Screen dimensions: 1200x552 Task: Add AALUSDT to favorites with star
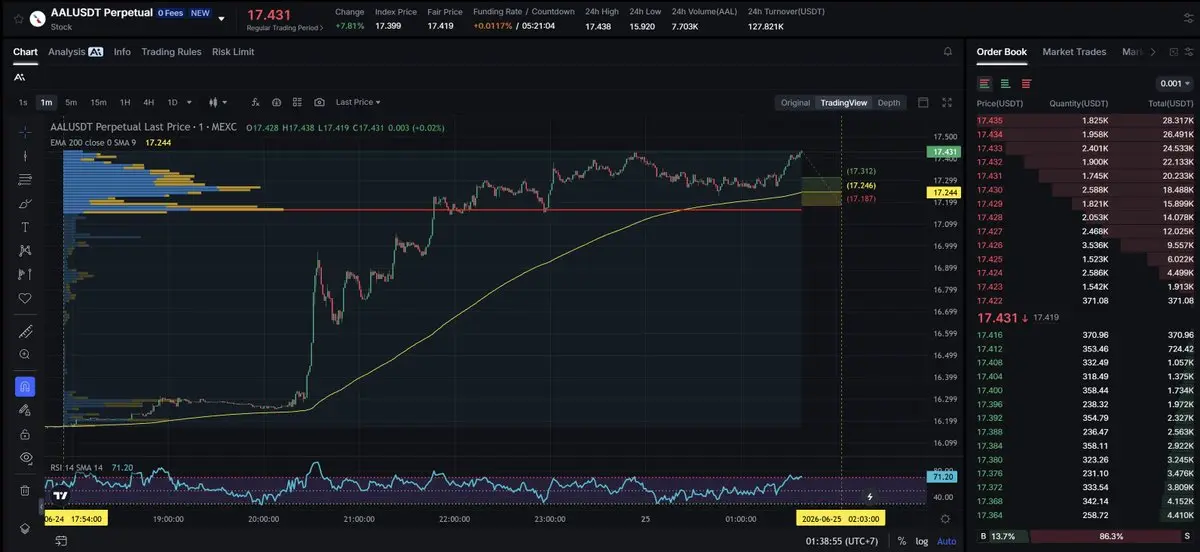coord(18,18)
